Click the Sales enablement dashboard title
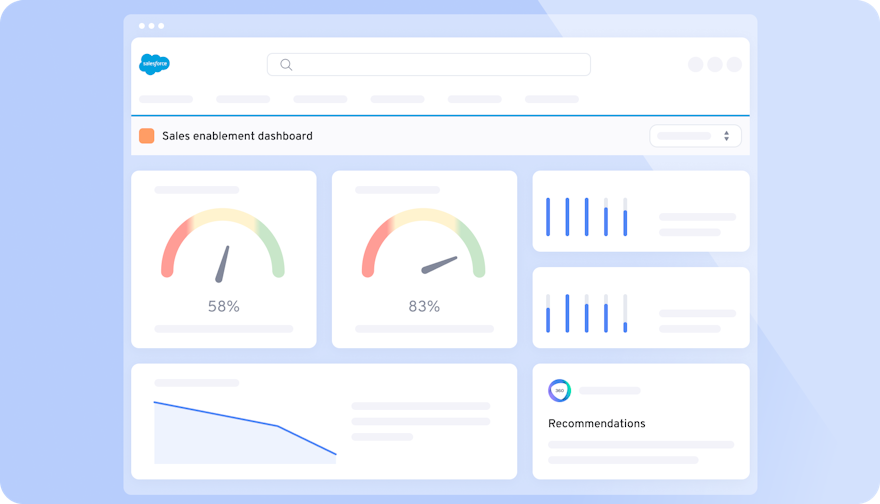 click(237, 136)
